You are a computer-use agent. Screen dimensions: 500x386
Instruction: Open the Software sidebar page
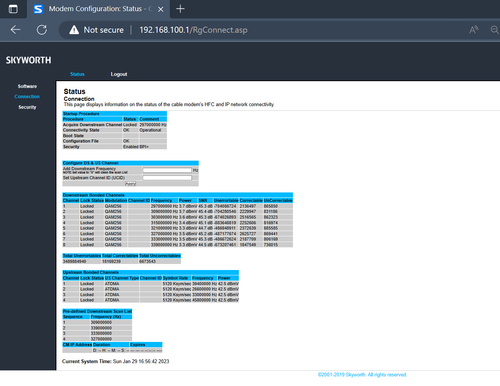point(27,86)
